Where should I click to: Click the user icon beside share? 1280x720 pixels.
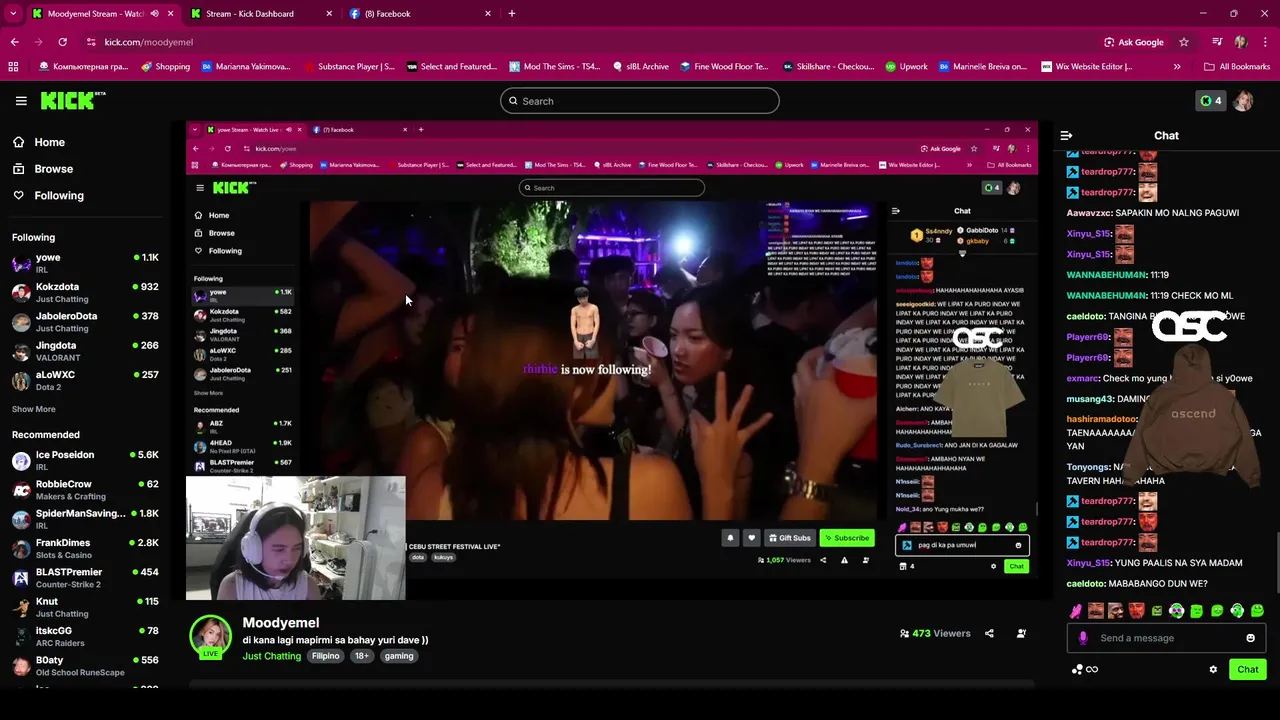point(1021,633)
